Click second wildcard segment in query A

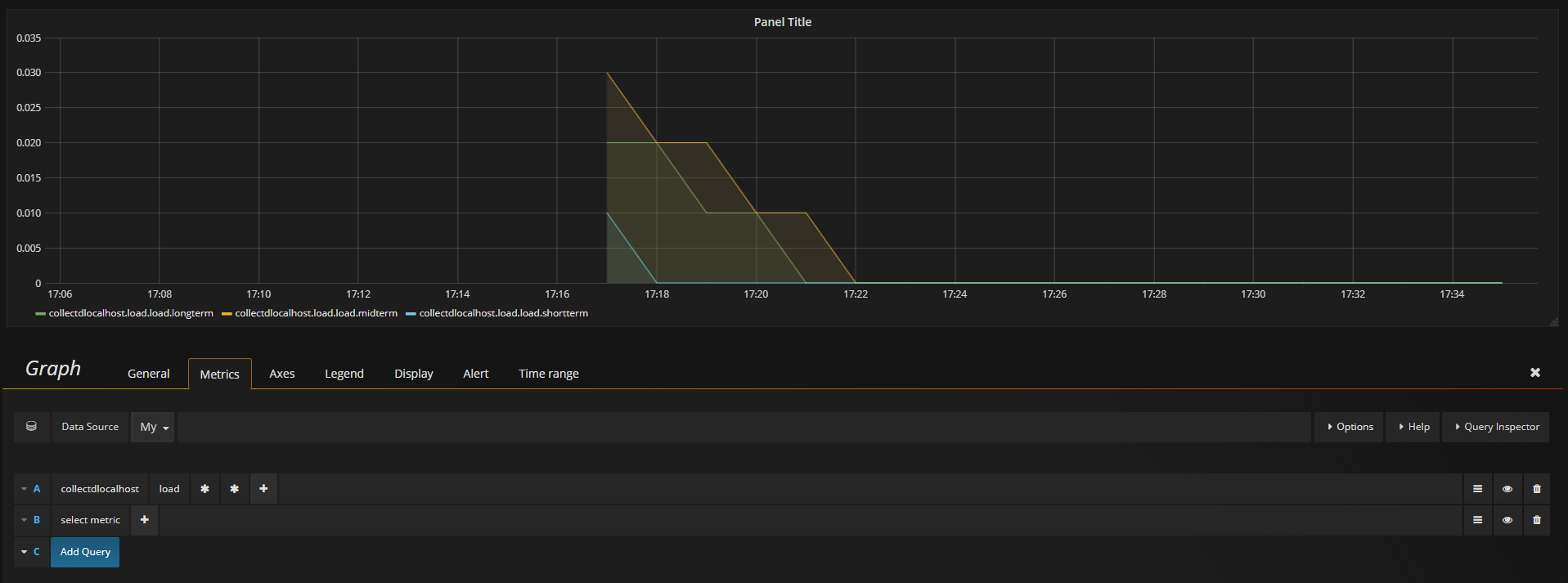234,489
